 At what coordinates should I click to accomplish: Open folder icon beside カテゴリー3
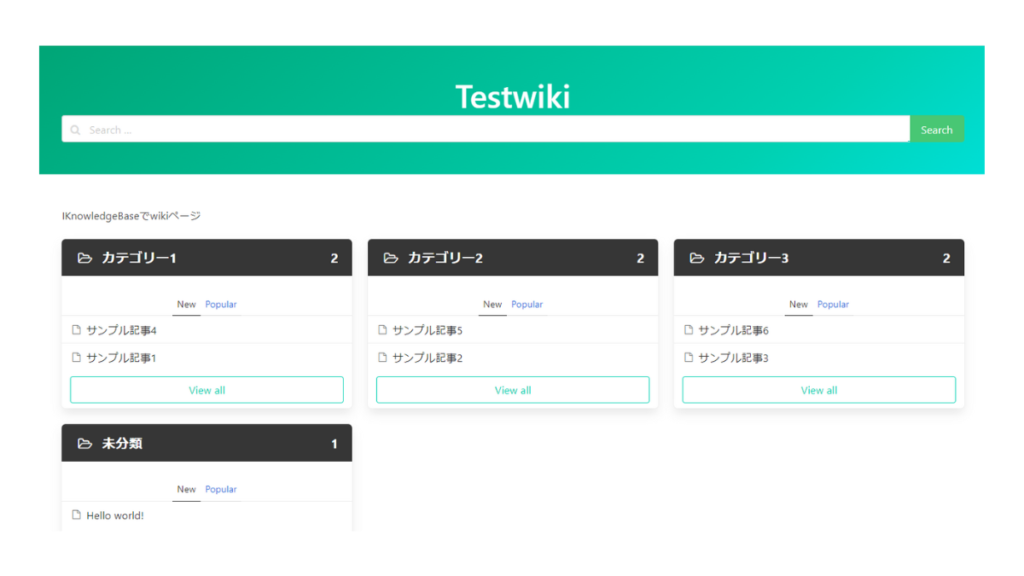coord(697,258)
